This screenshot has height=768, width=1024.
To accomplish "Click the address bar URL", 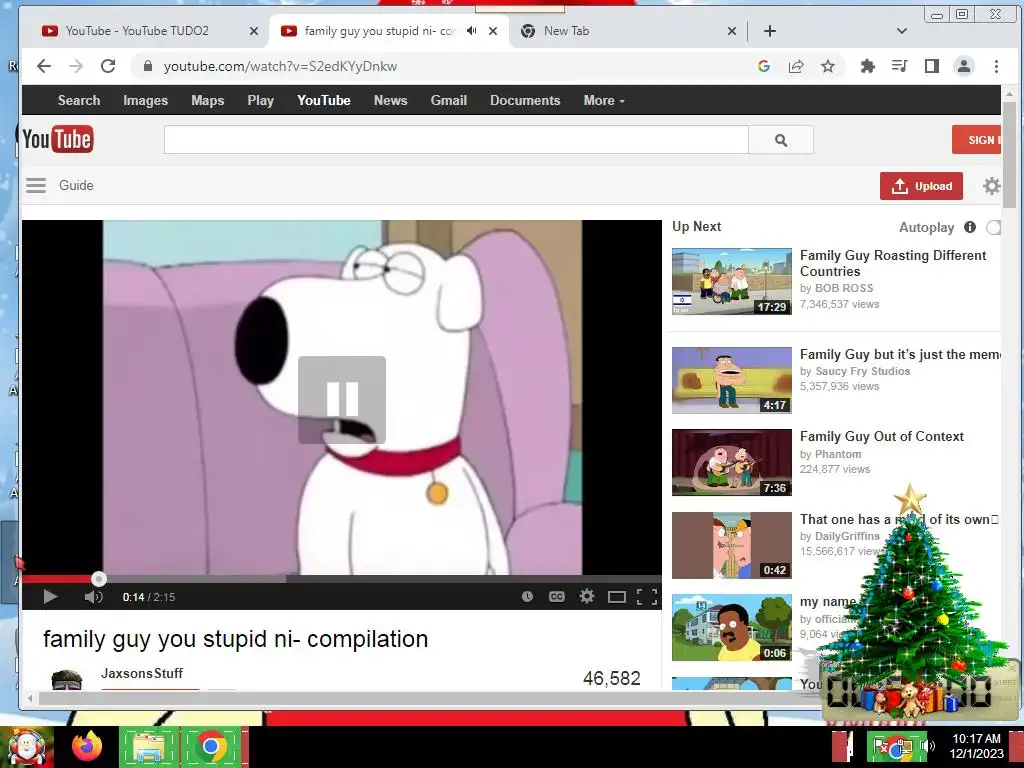I will [280, 66].
